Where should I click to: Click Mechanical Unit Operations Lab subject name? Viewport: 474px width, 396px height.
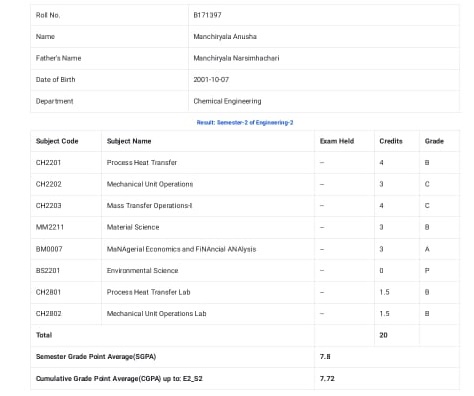pyautogui.click(x=156, y=314)
